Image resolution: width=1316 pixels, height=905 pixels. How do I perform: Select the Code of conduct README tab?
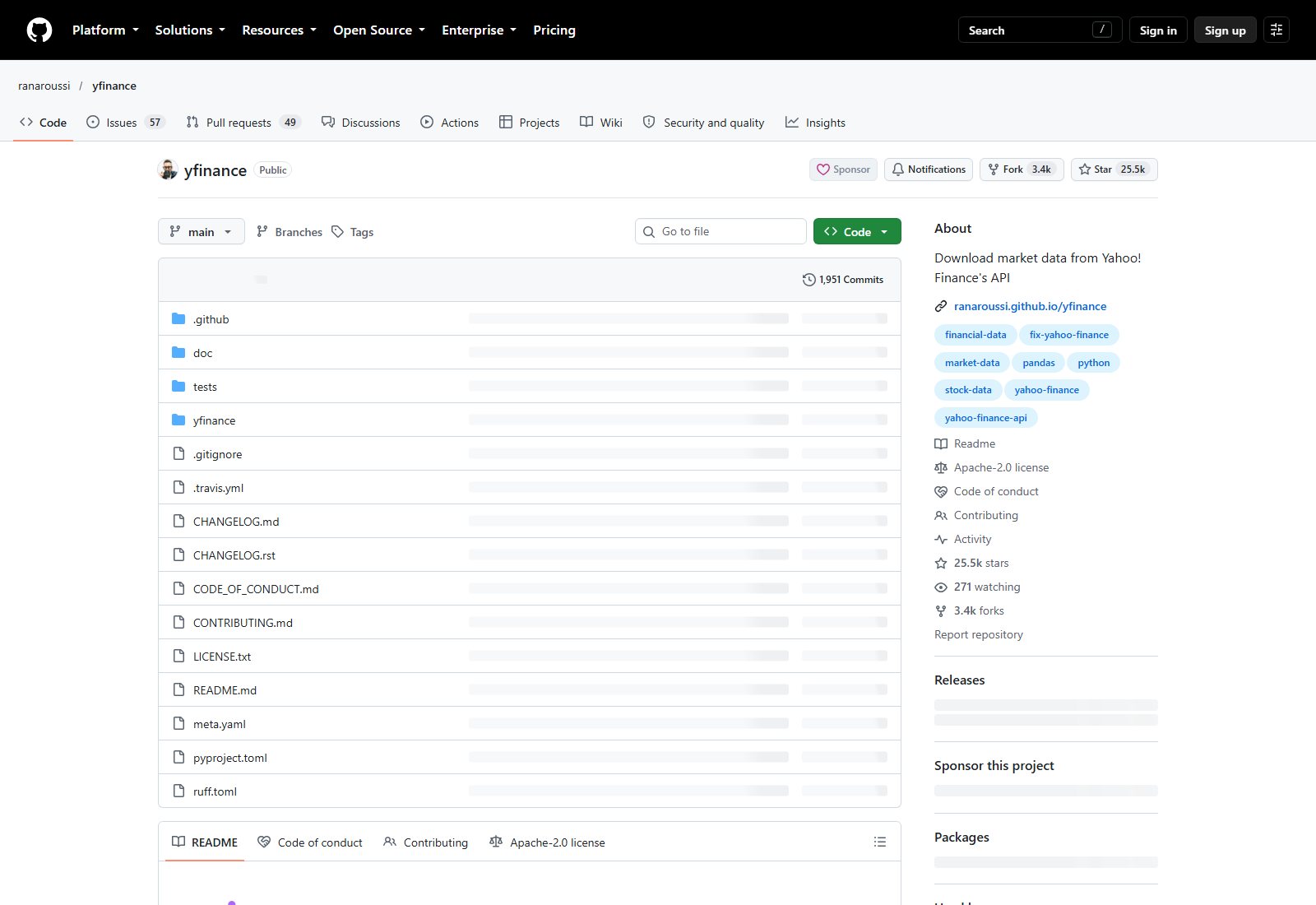click(x=310, y=842)
